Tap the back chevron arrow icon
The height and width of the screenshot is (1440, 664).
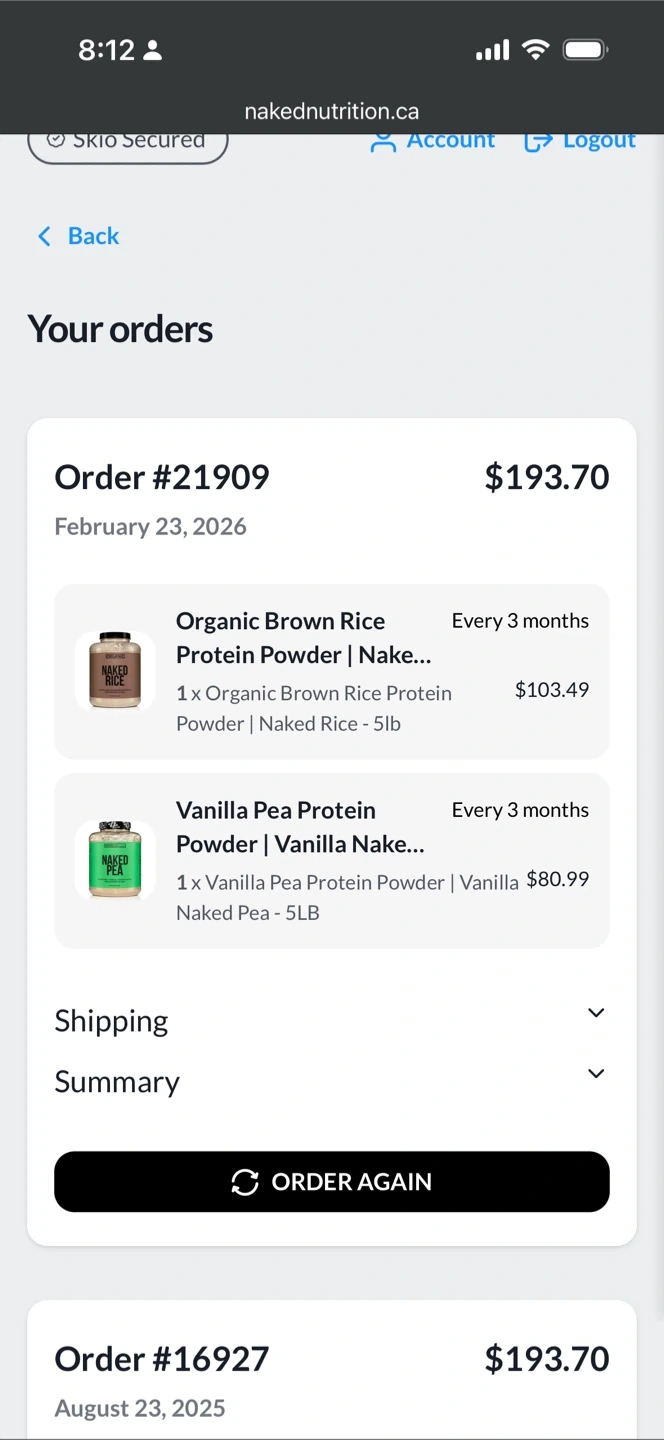(44, 236)
